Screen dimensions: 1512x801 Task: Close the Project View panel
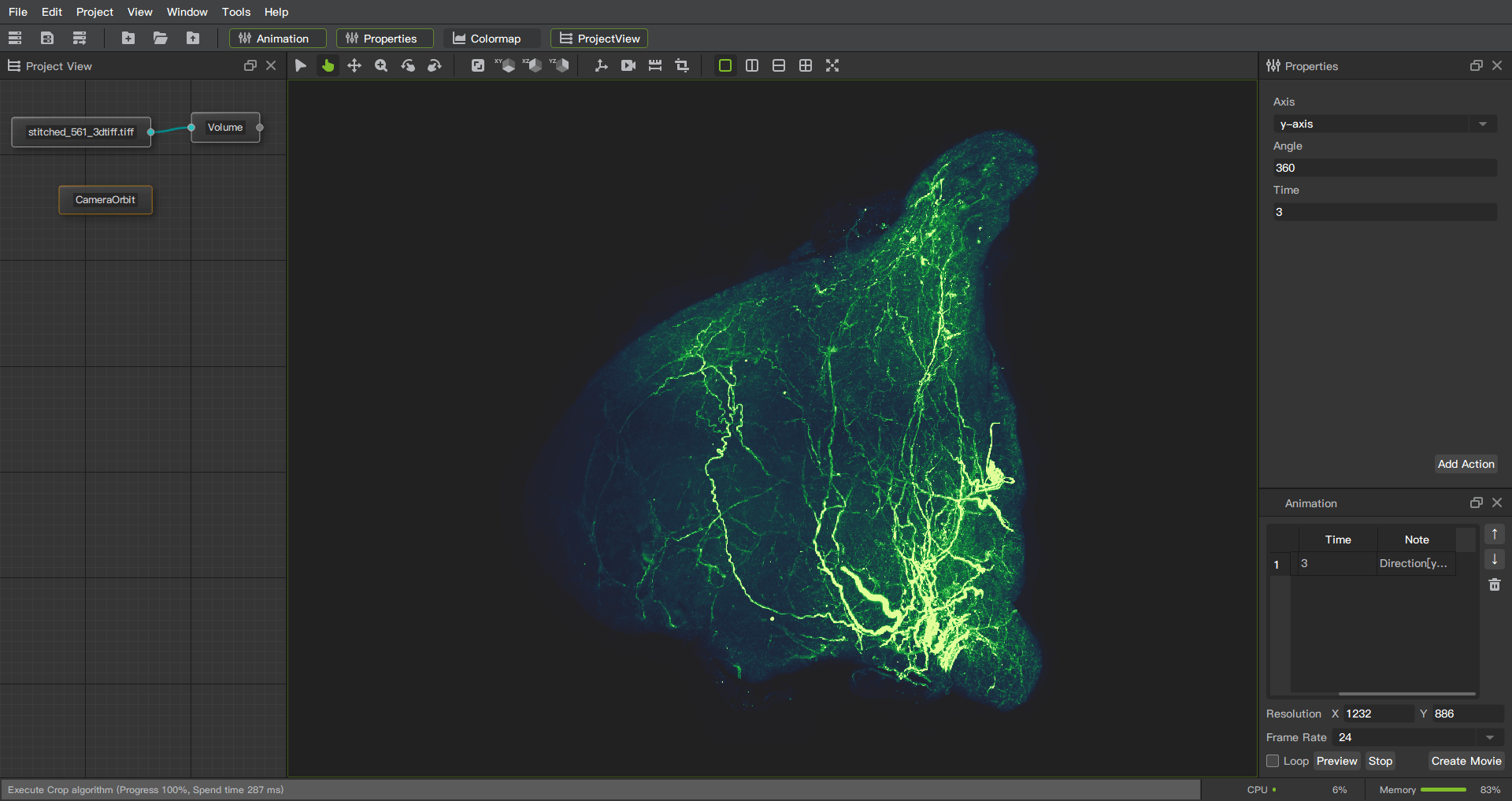pyautogui.click(x=271, y=66)
